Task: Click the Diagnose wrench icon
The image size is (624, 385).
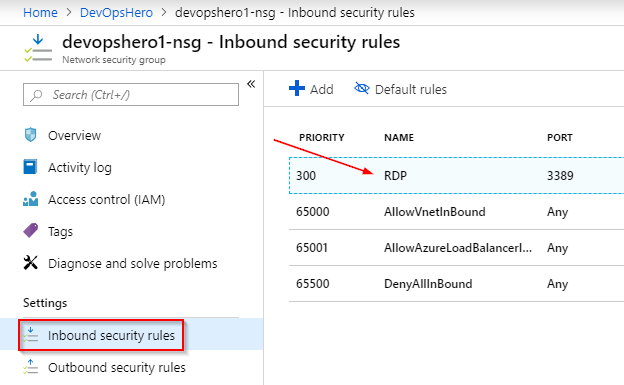Action: (31, 263)
